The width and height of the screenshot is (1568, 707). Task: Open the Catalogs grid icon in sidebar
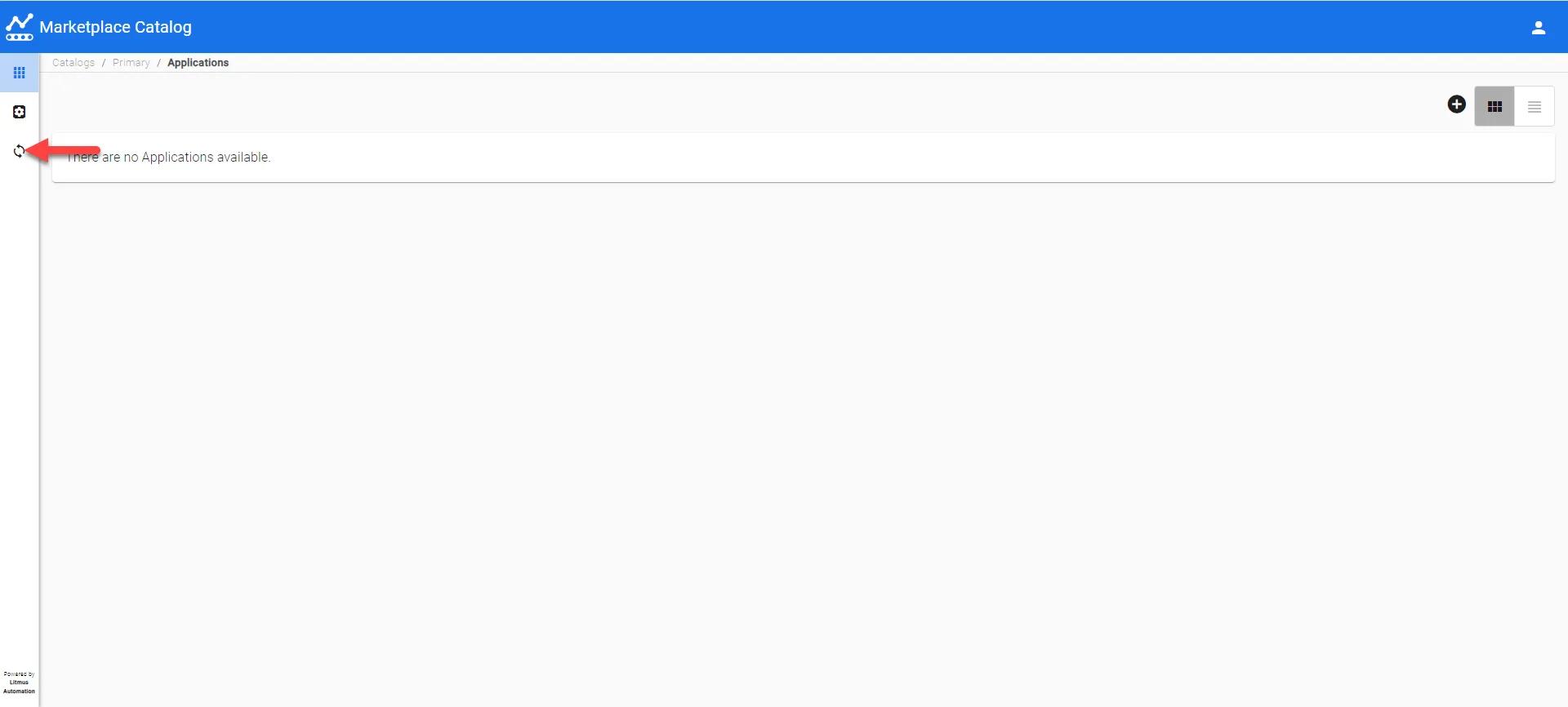(x=19, y=73)
